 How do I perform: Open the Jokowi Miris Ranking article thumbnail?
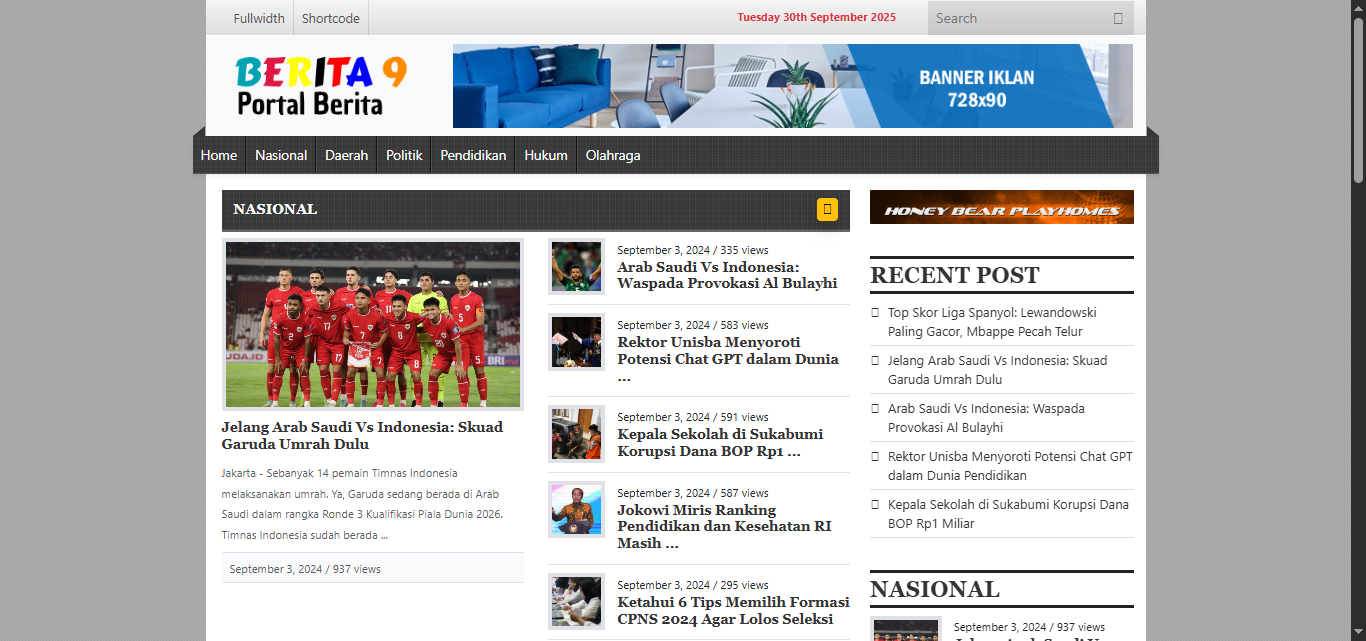[576, 510]
